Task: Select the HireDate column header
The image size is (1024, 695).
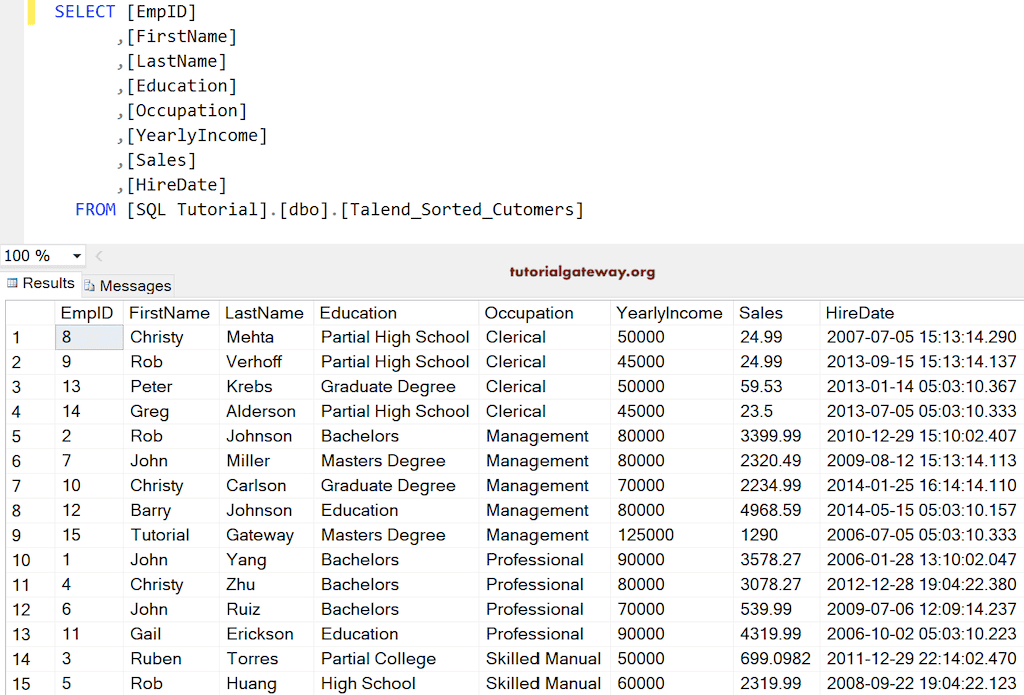Action: 860,313
